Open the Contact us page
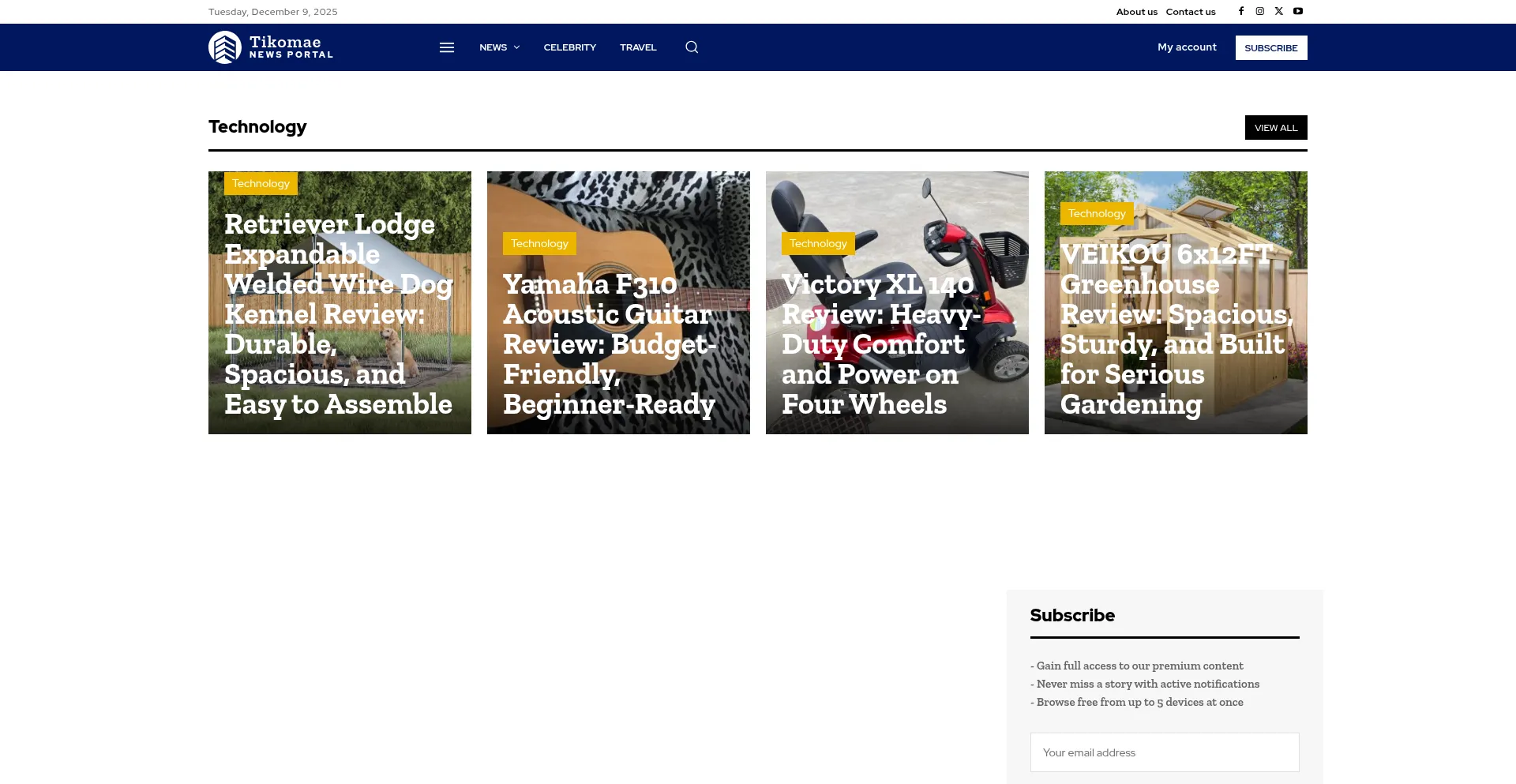 1190,12
